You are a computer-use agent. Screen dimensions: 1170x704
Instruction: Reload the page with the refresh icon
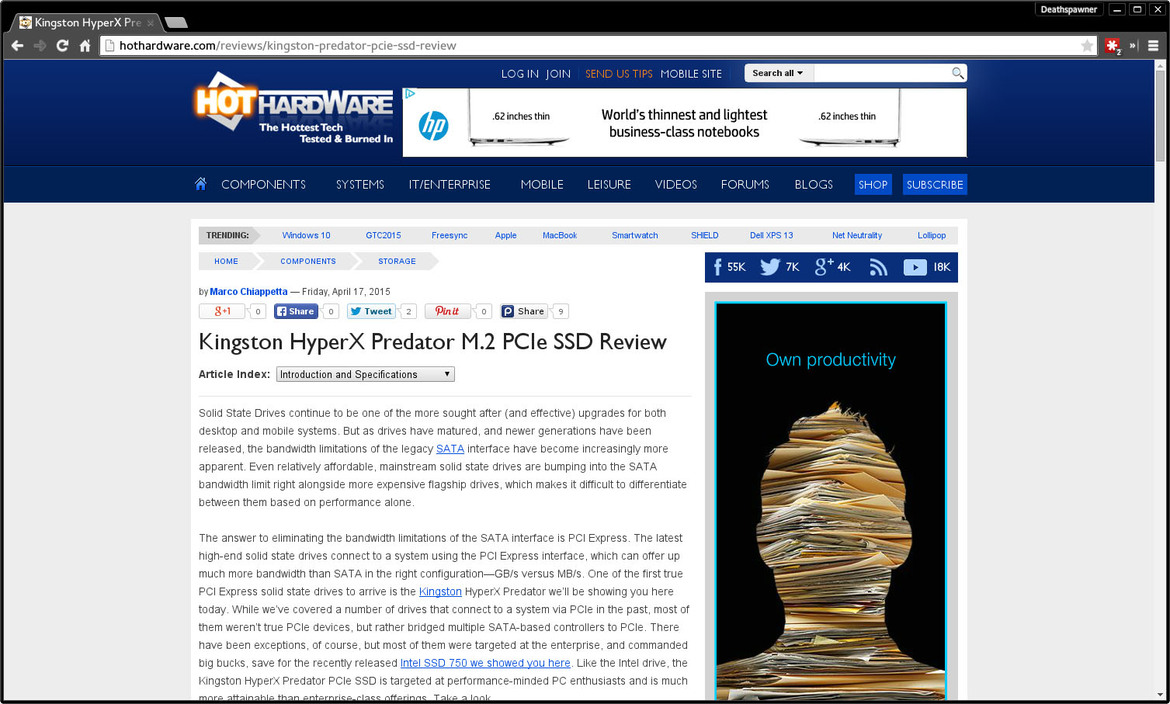click(63, 46)
